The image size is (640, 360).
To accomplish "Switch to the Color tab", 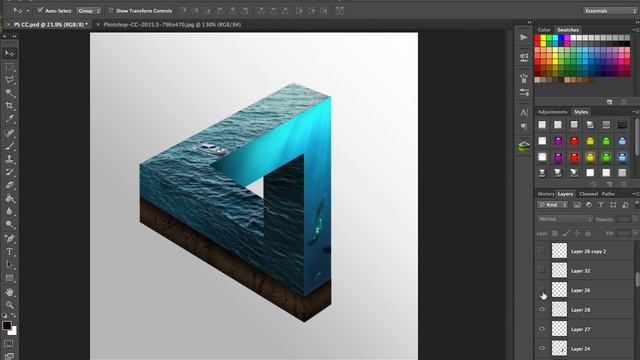I will (544, 30).
